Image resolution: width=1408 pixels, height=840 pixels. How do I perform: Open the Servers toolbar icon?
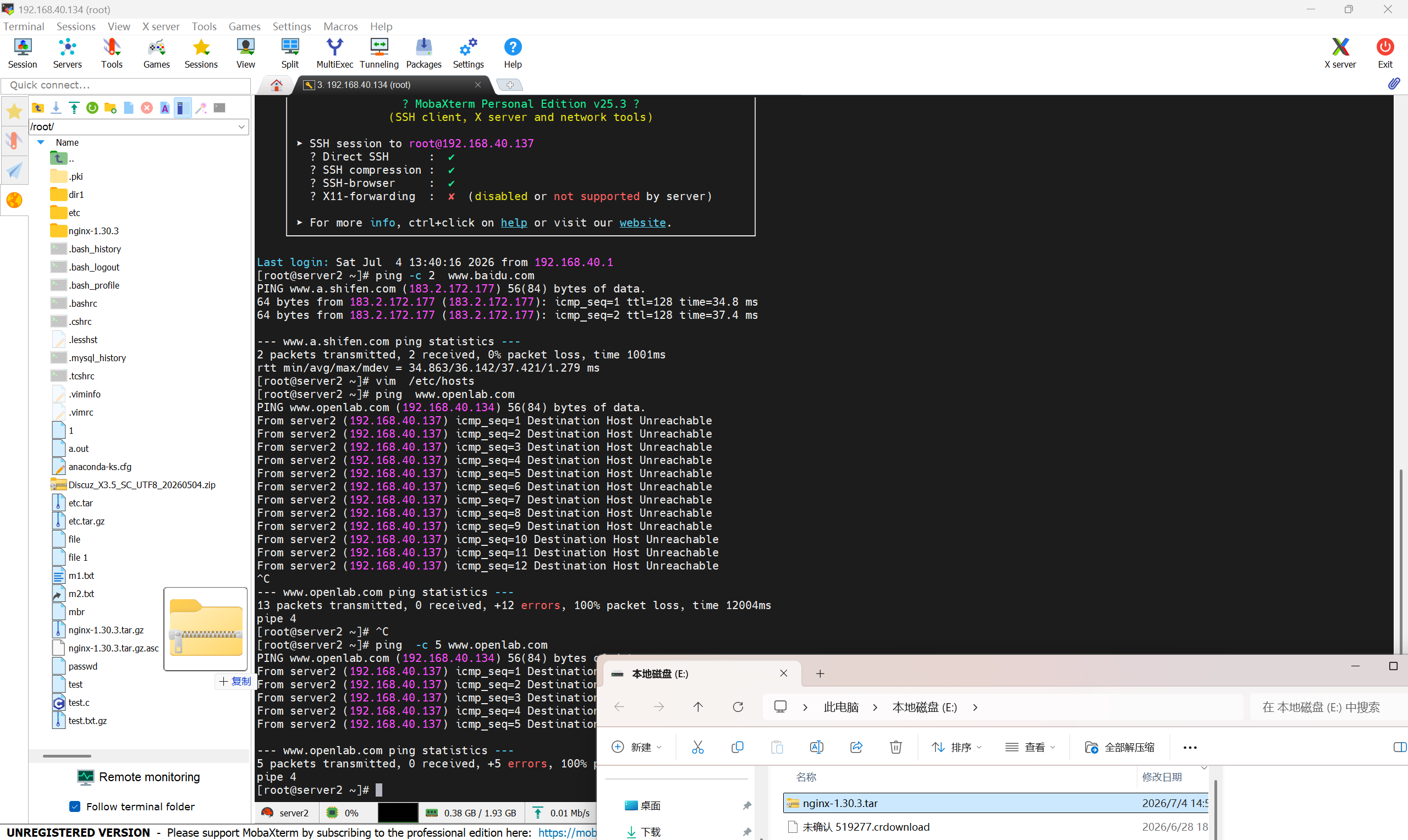[x=67, y=53]
